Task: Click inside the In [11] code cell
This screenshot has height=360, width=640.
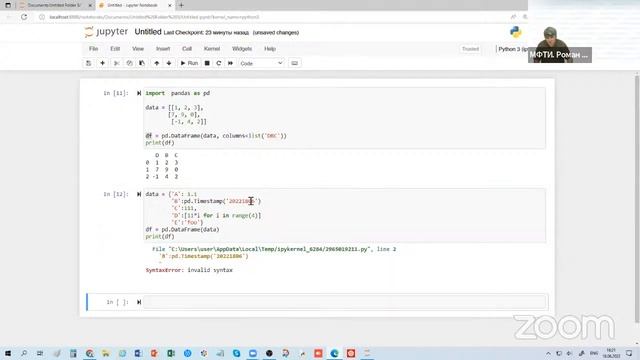Action: (x=344, y=118)
